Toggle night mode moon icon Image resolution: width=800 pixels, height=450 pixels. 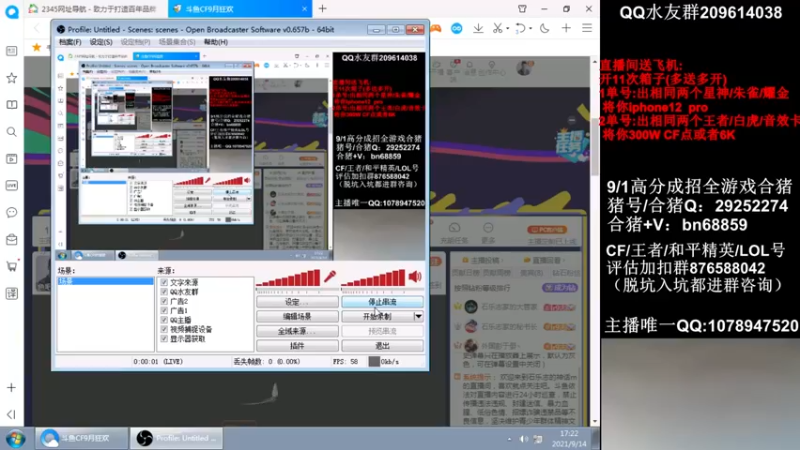tap(545, 29)
